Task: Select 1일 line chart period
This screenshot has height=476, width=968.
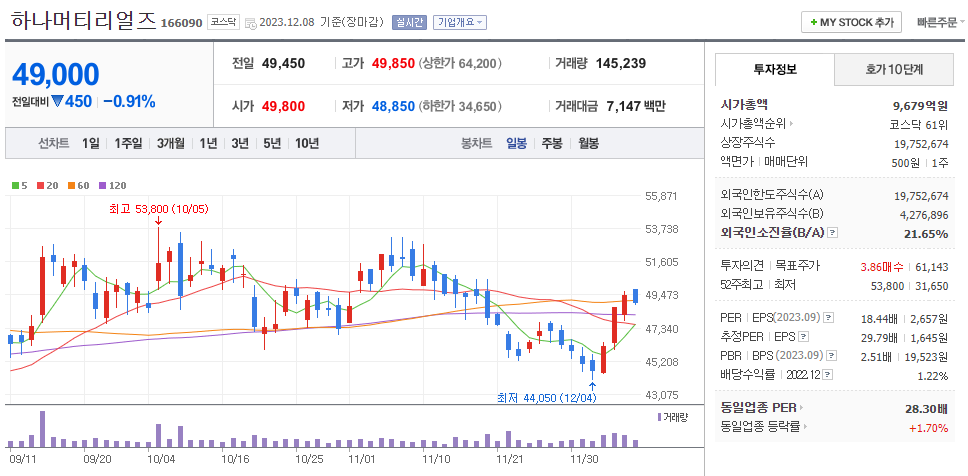Action: (91, 143)
